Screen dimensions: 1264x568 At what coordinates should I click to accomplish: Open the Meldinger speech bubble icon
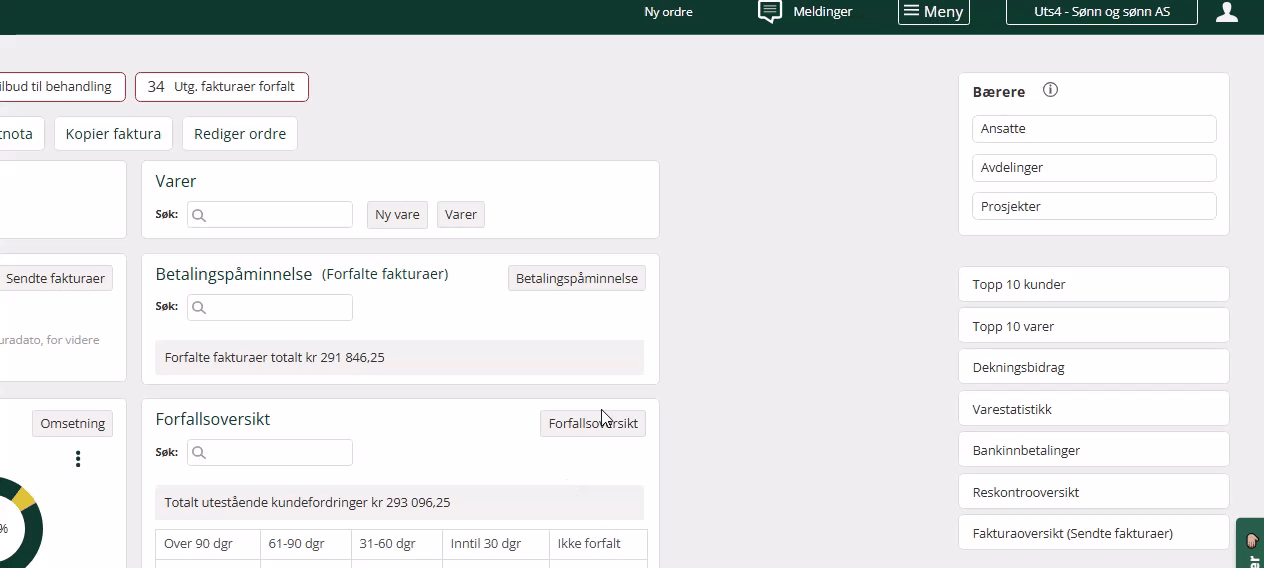pos(769,12)
